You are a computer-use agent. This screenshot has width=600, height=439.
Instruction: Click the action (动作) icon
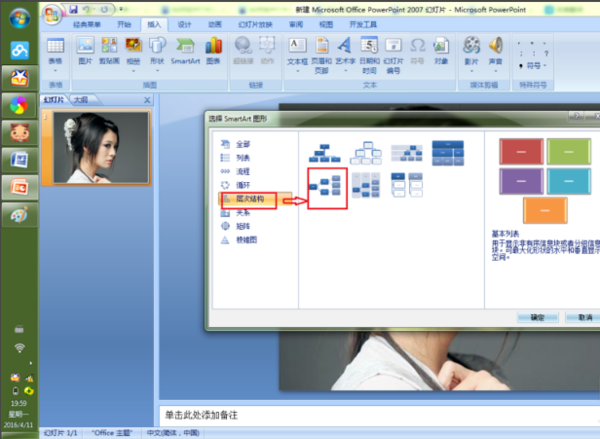click(x=267, y=45)
